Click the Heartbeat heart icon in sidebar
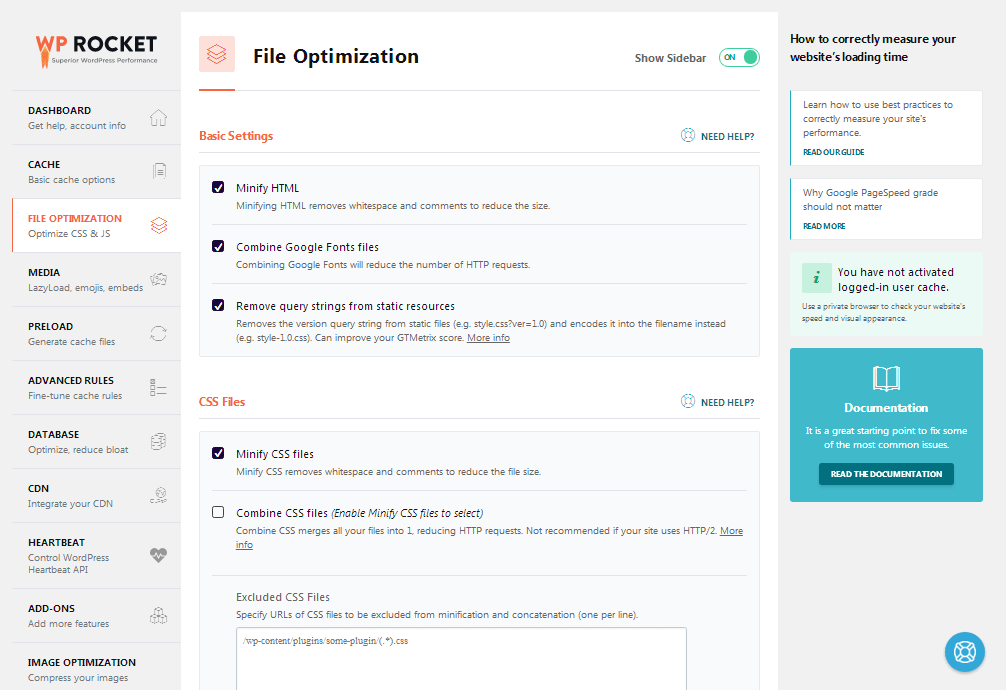Screen dimensions: 1006x690 (x=158, y=555)
